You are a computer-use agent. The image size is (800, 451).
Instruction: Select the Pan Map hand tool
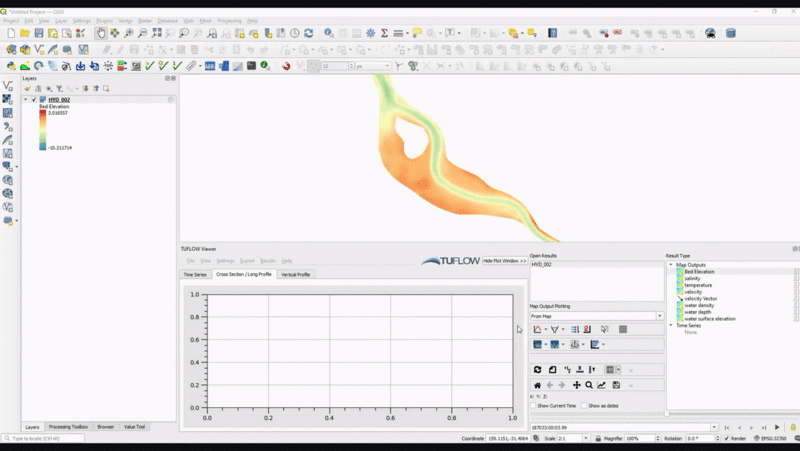point(101,33)
